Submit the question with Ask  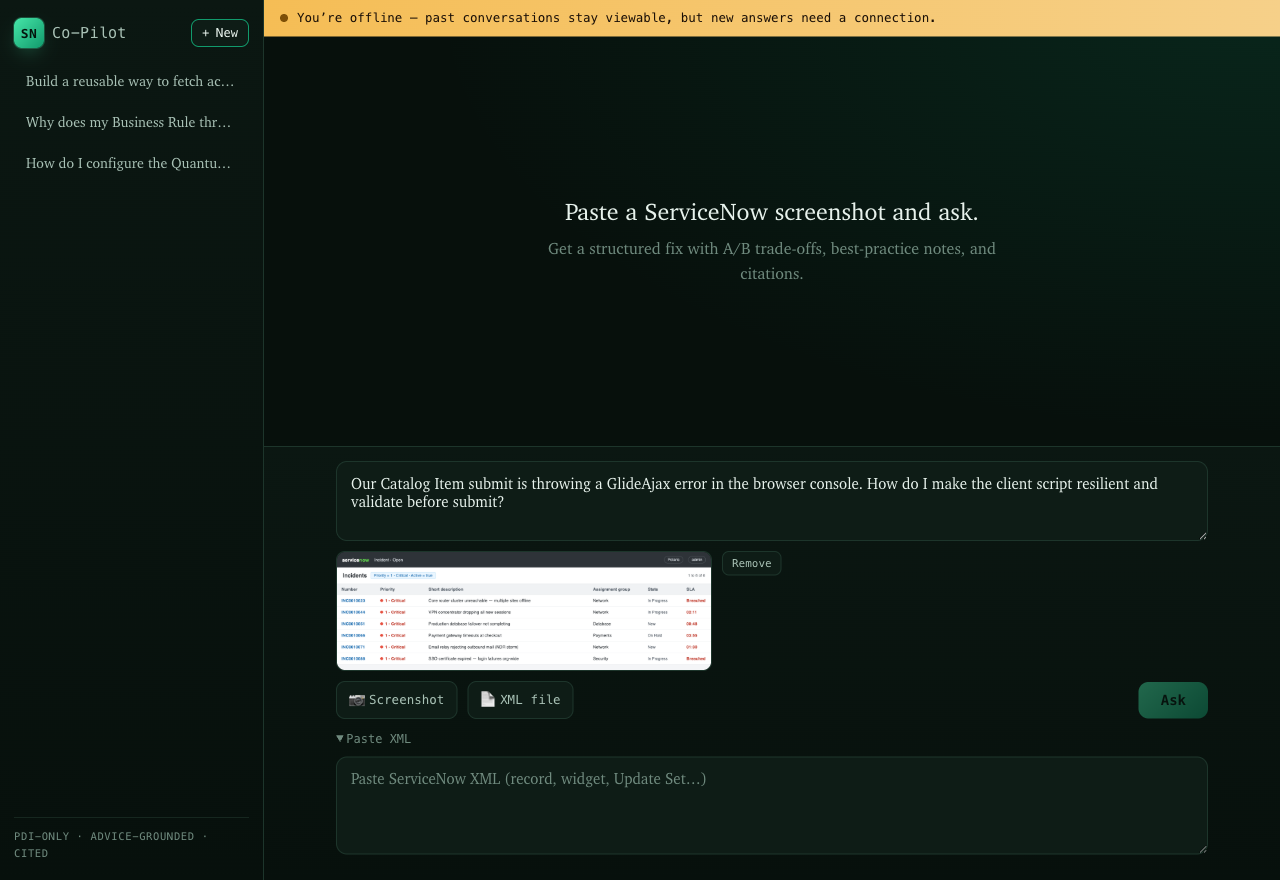click(1173, 700)
